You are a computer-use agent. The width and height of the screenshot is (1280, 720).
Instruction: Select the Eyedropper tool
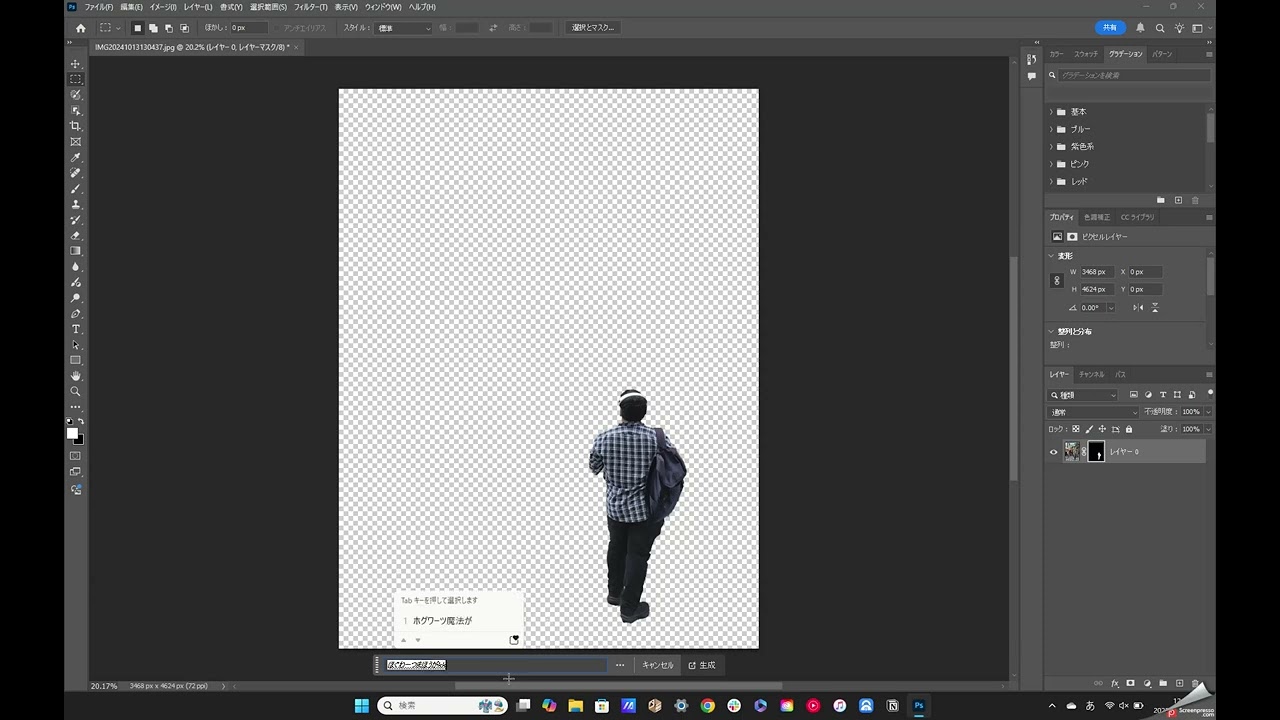(75, 158)
